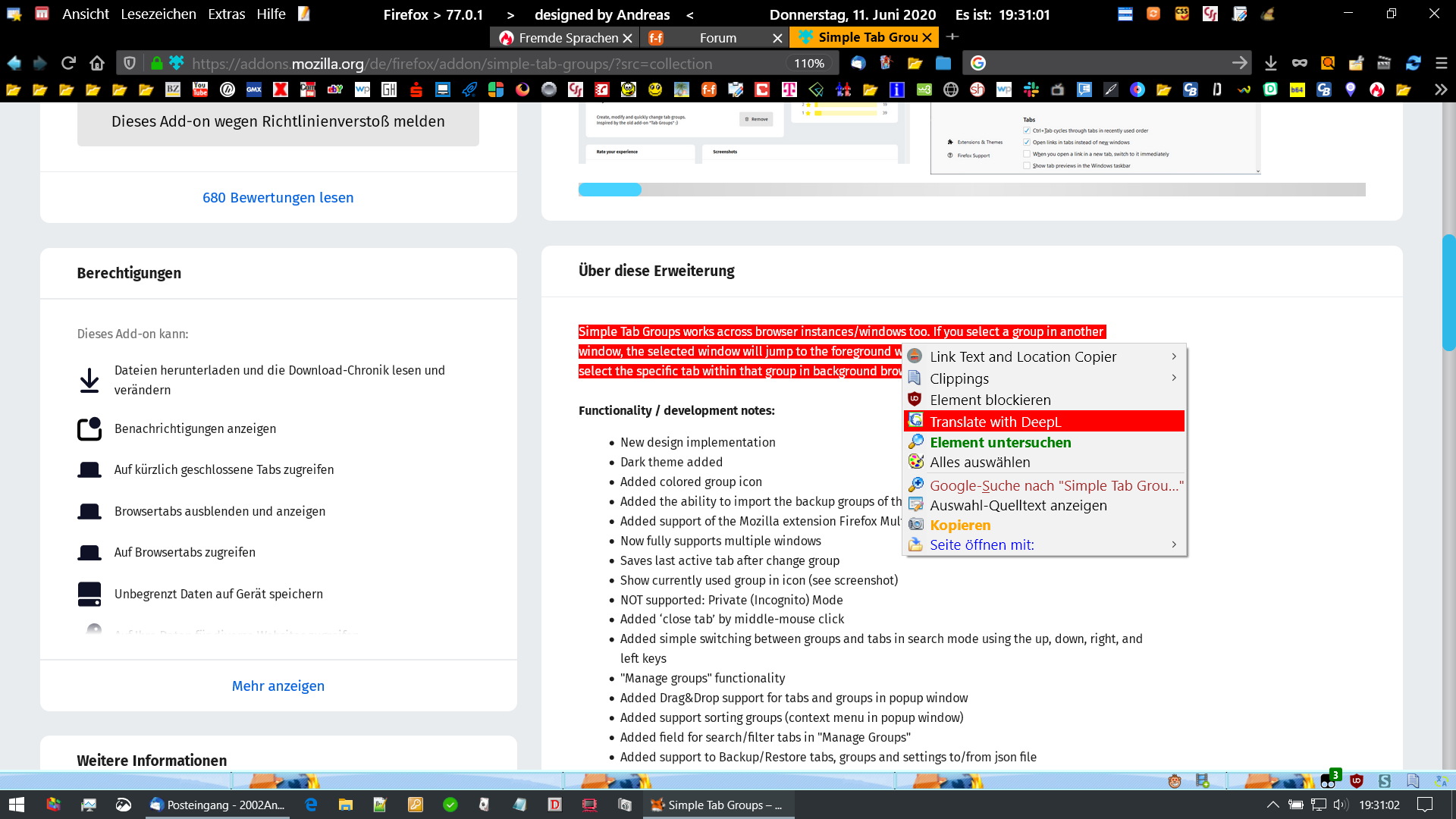Open the Firefox hamburger menu

1442,63
